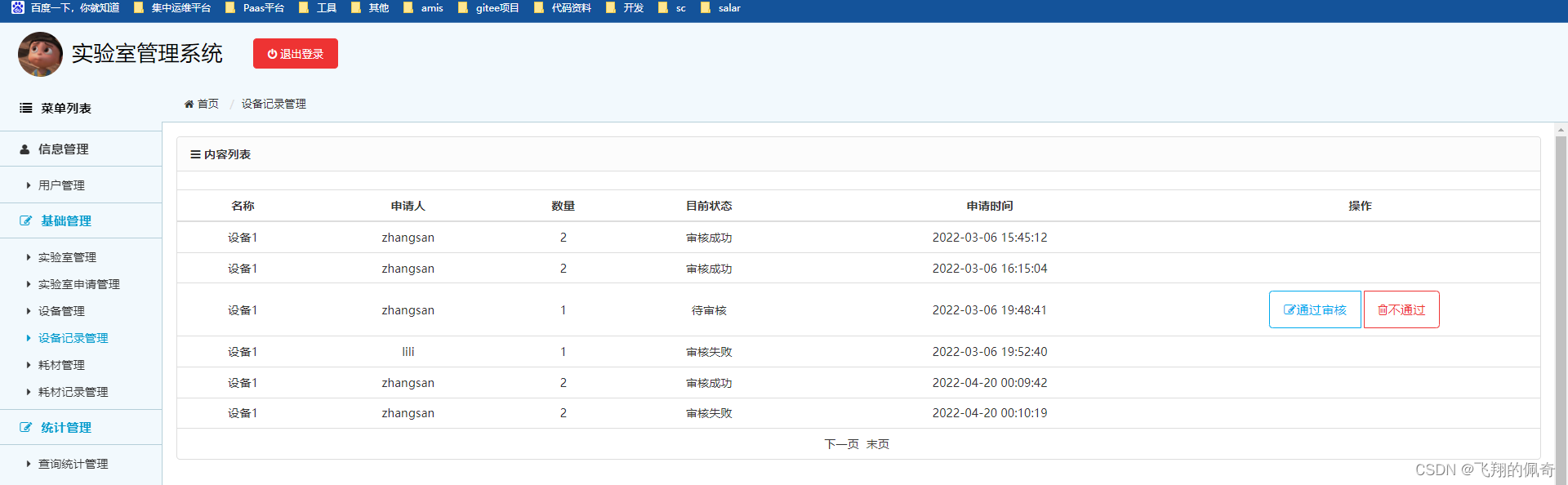Select 设备管理 in sidebar

pyautogui.click(x=61, y=311)
